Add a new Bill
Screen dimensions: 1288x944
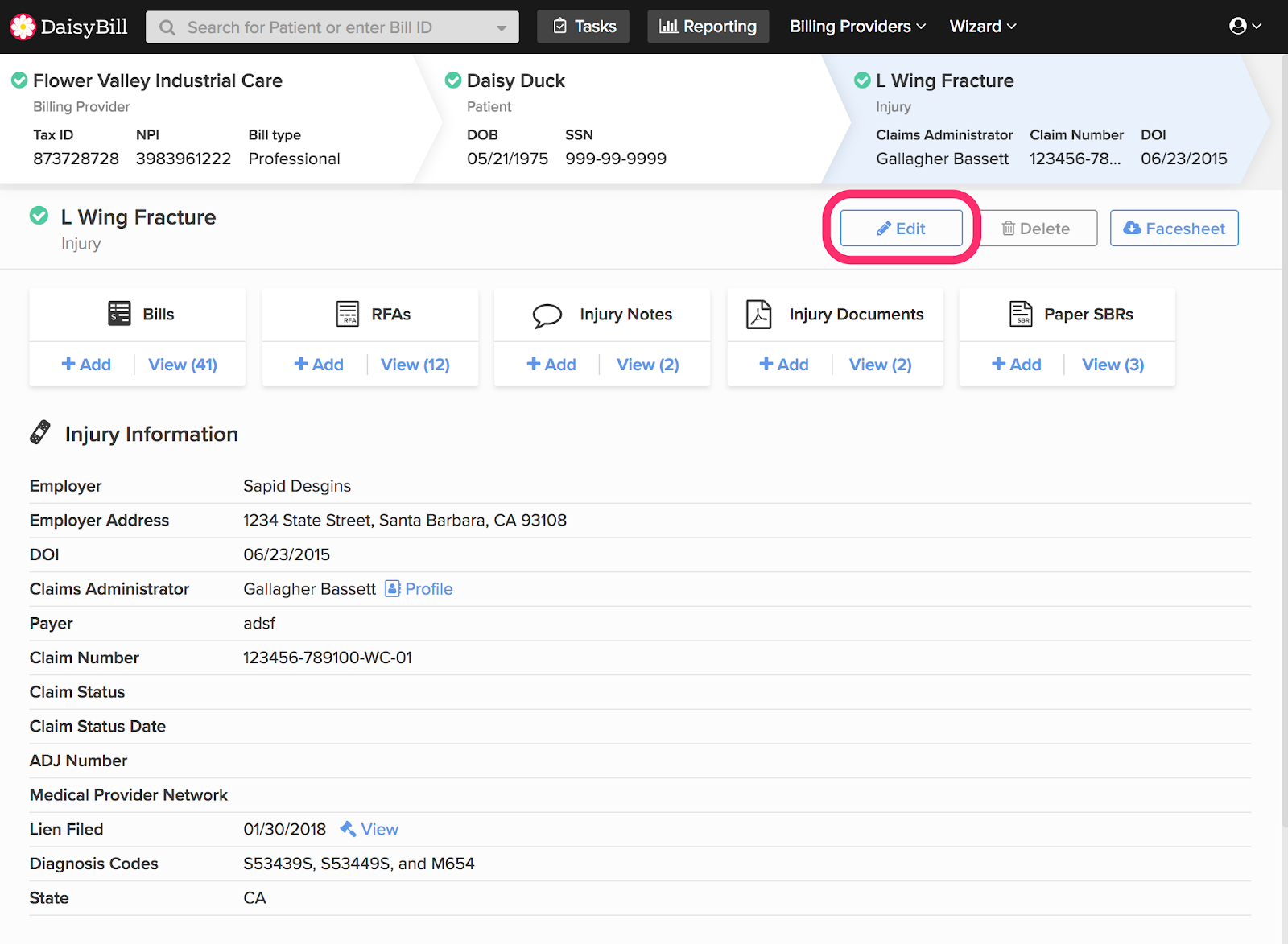click(86, 365)
